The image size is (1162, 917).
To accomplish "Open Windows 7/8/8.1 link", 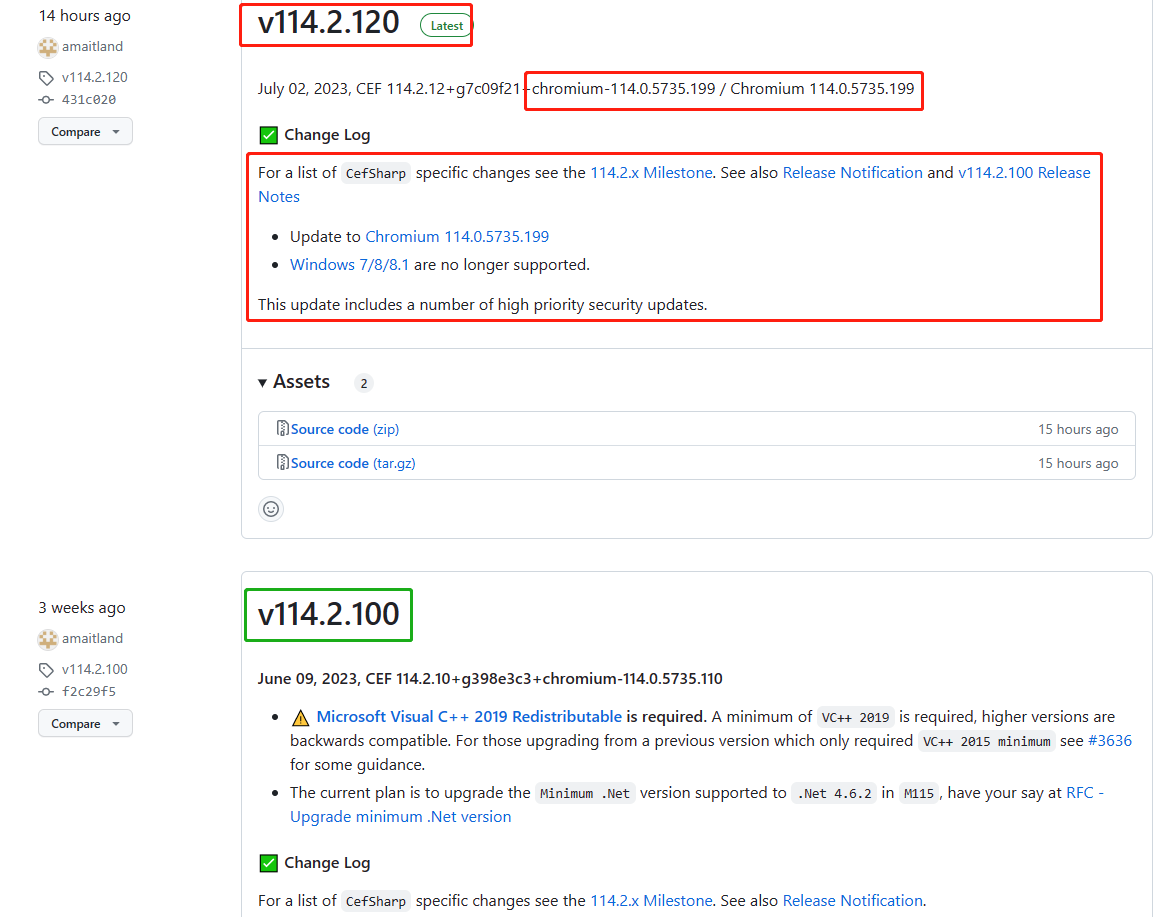I will click(x=349, y=265).
